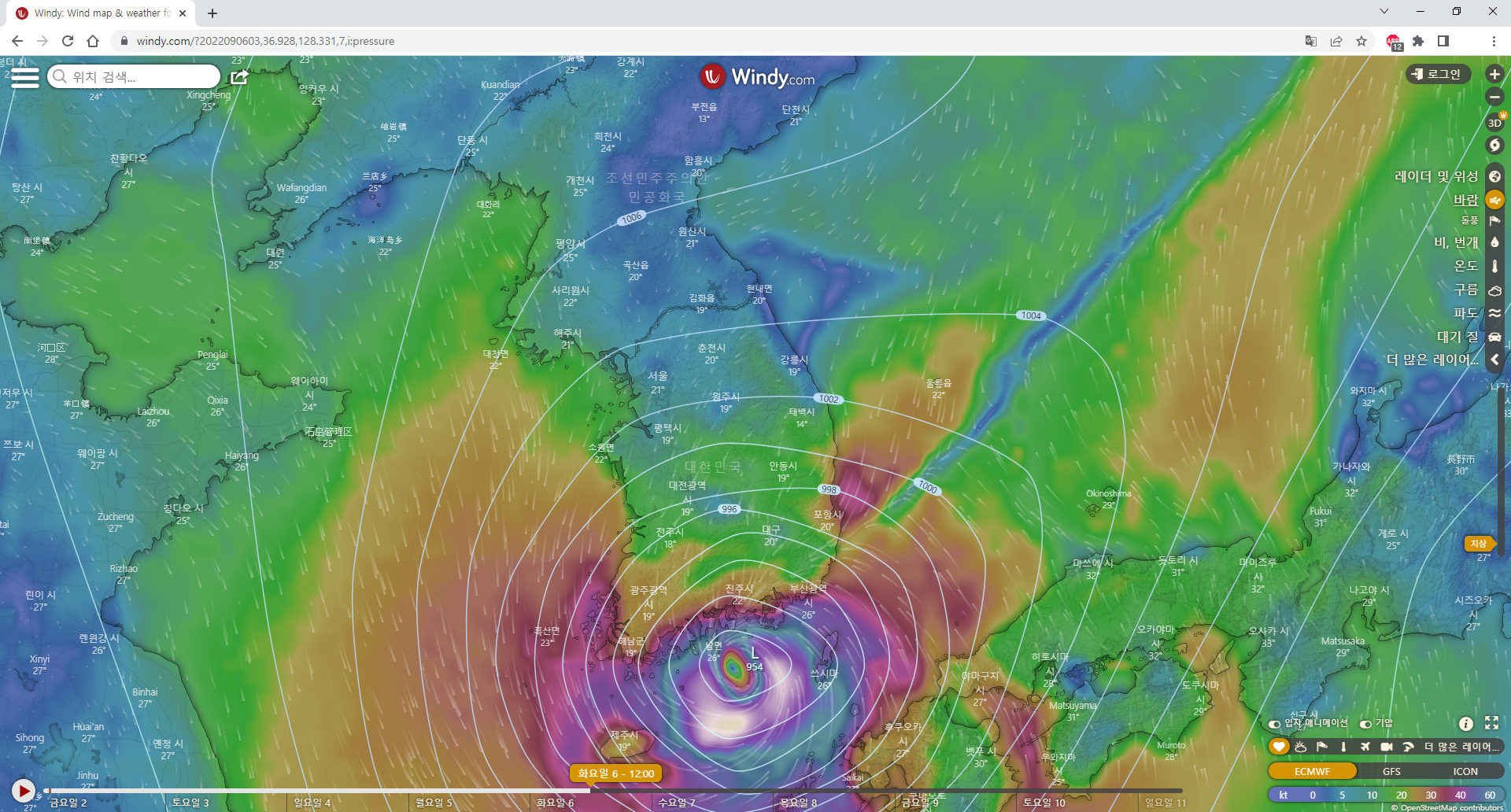The image size is (1511, 812).
Task: Open the hurricane tracker icon
Action: click(1494, 146)
